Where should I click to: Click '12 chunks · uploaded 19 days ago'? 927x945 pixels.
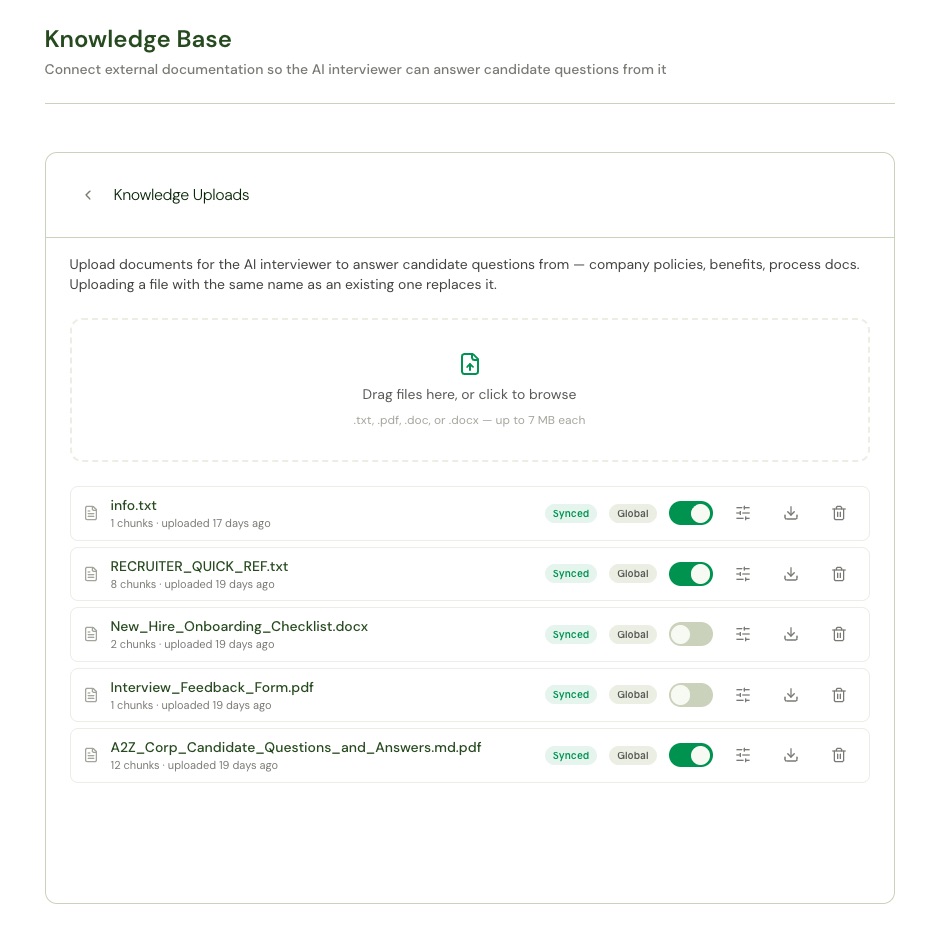click(193, 765)
